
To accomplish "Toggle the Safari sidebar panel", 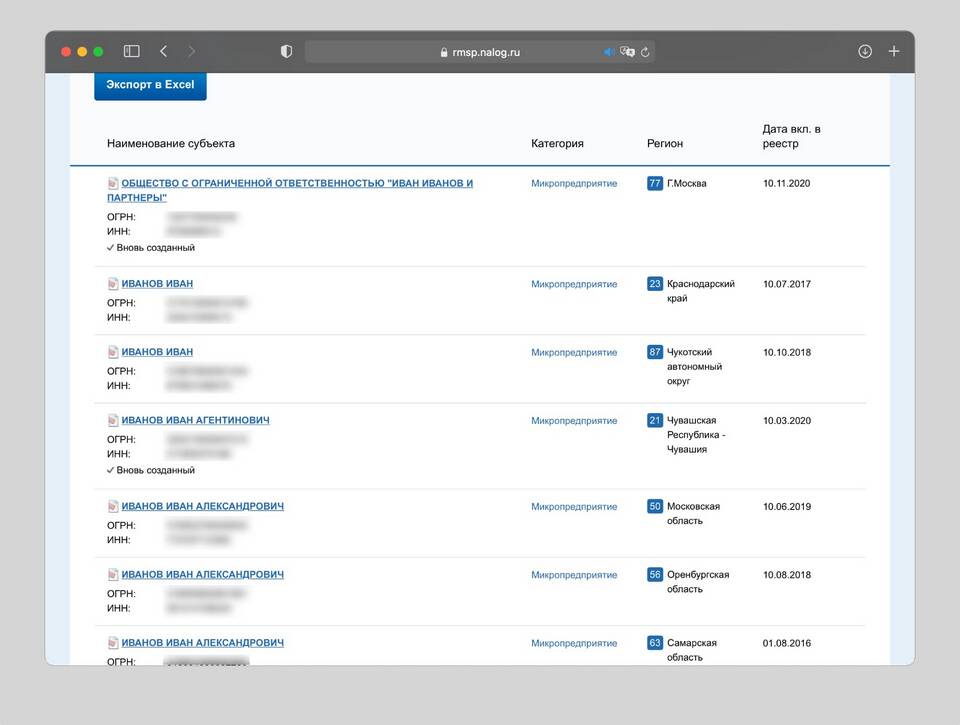I will pos(131,51).
